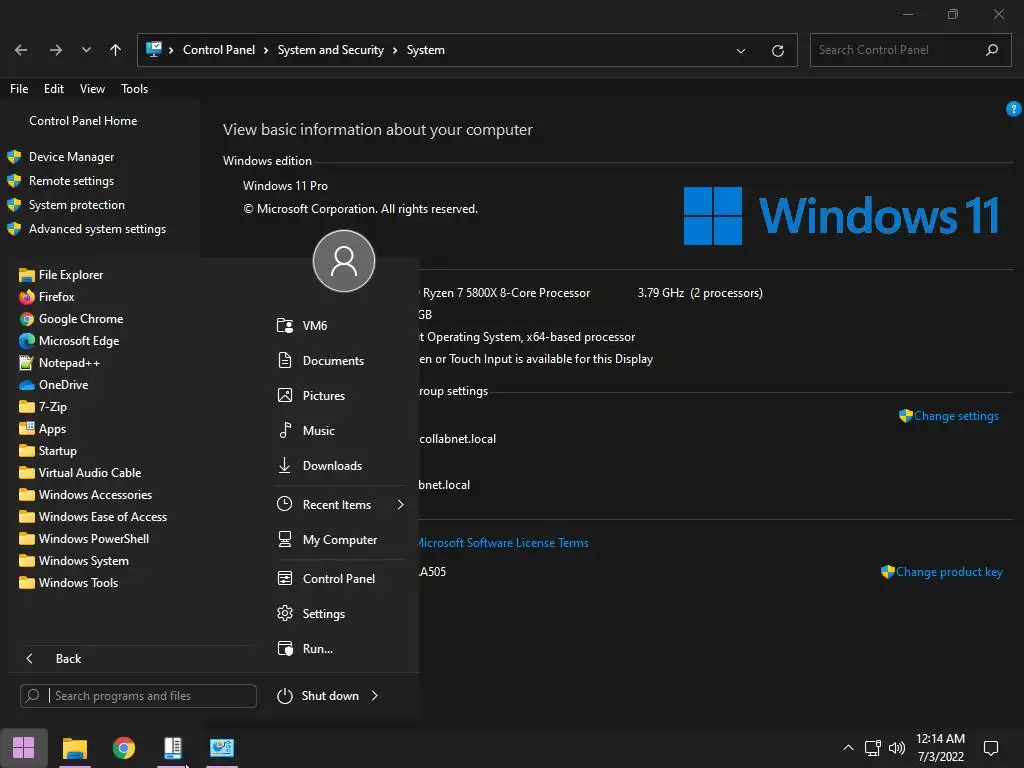The image size is (1024, 768).
Task: Open OneDrive from the programs list
Action: click(x=63, y=385)
